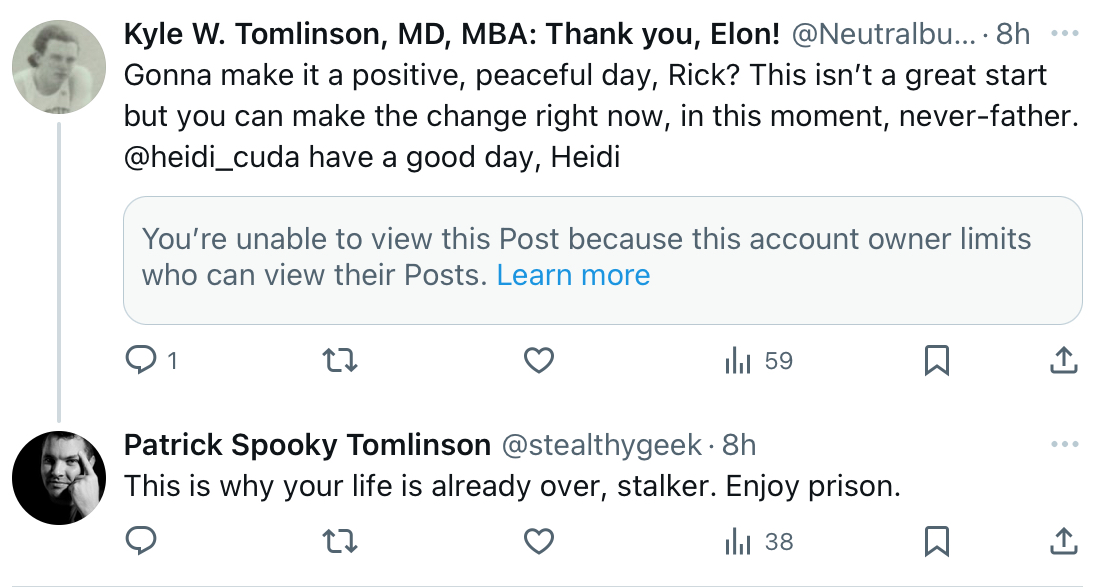Image resolution: width=1120 pixels, height=587 pixels.
Task: Open the @heidi_cuda mention
Action: (211, 157)
